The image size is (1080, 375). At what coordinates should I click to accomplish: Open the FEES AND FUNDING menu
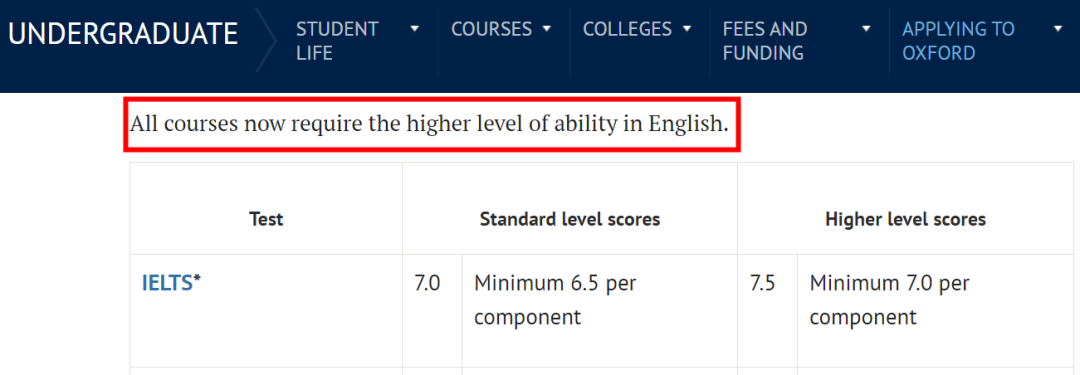click(765, 41)
